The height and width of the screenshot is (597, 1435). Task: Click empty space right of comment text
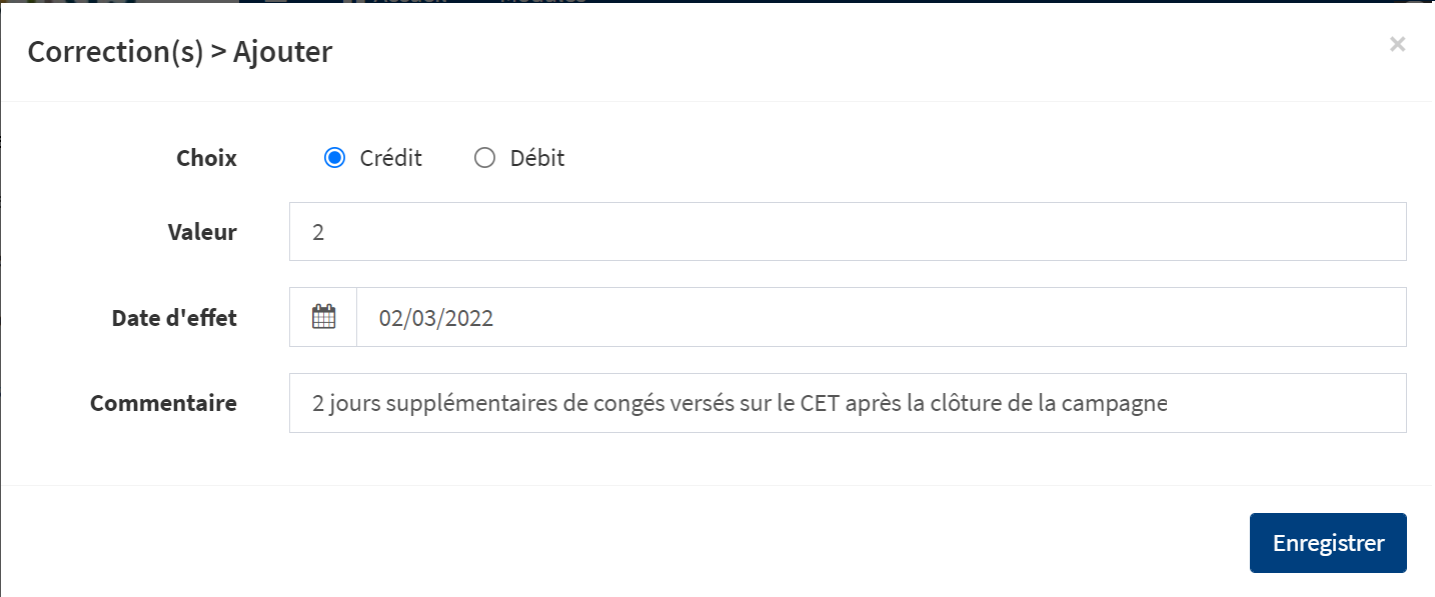1285,403
